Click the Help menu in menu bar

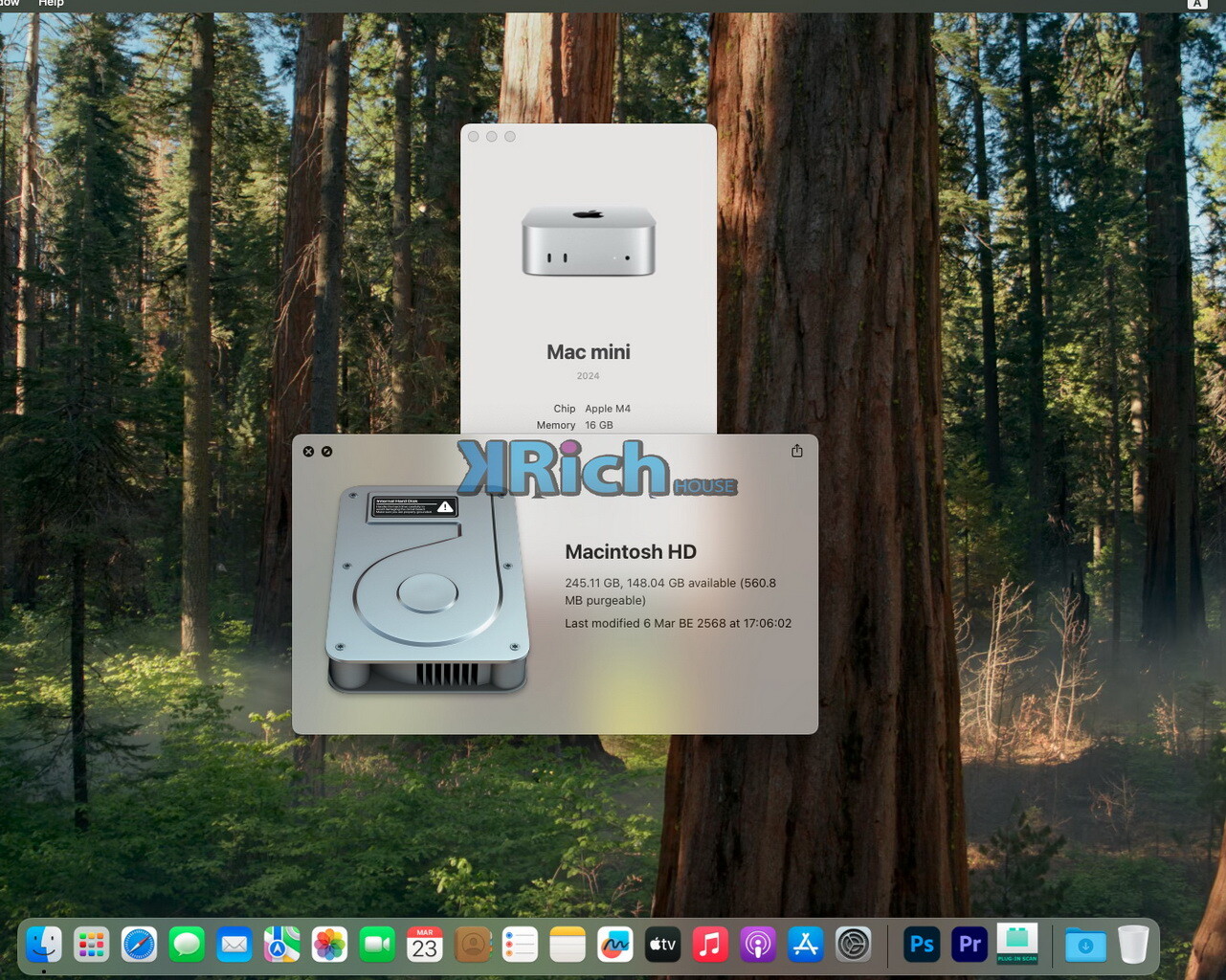pyautogui.click(x=51, y=4)
